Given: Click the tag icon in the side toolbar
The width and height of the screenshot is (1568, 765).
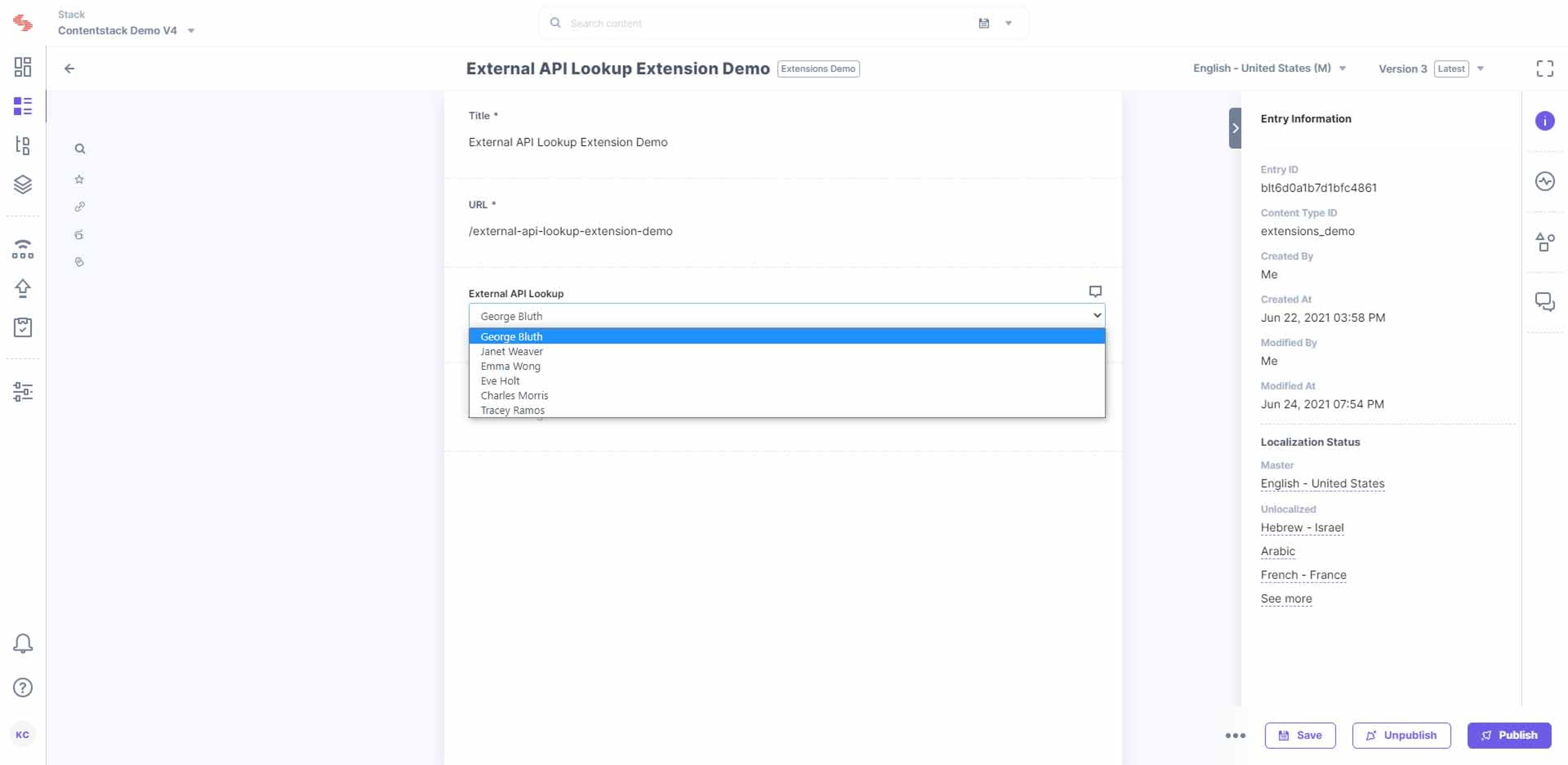Looking at the screenshot, I should click(x=79, y=262).
